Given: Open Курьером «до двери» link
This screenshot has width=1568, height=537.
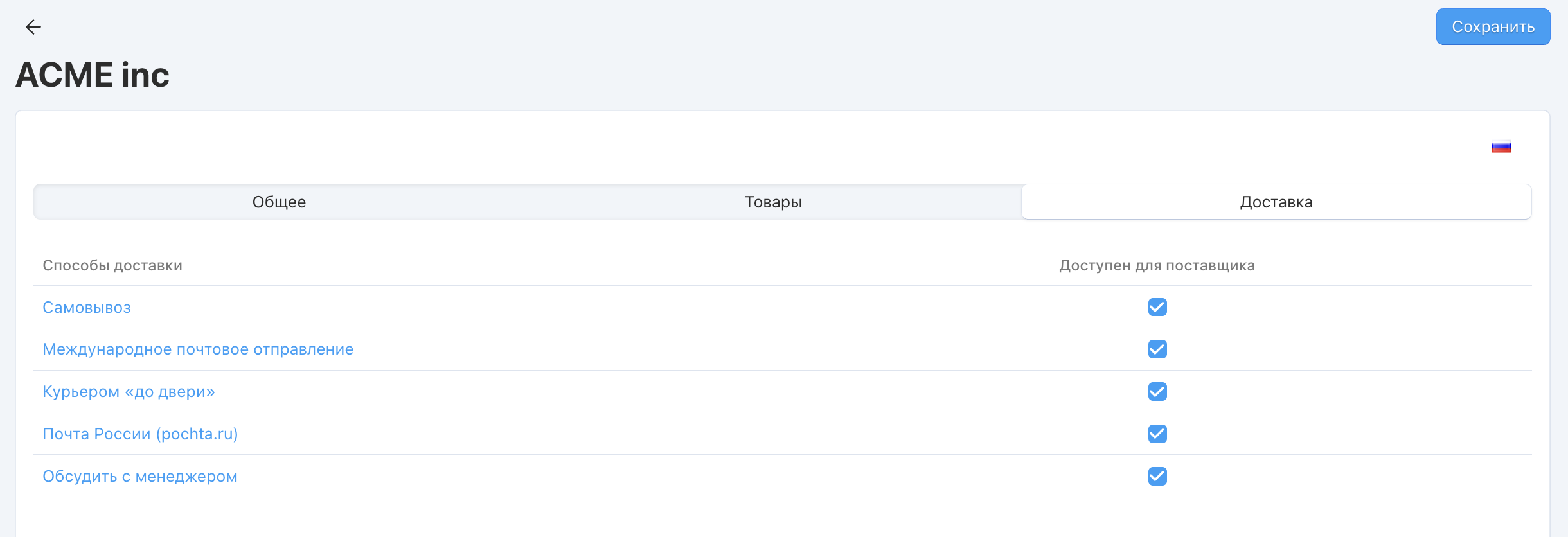Looking at the screenshot, I should tap(129, 392).
